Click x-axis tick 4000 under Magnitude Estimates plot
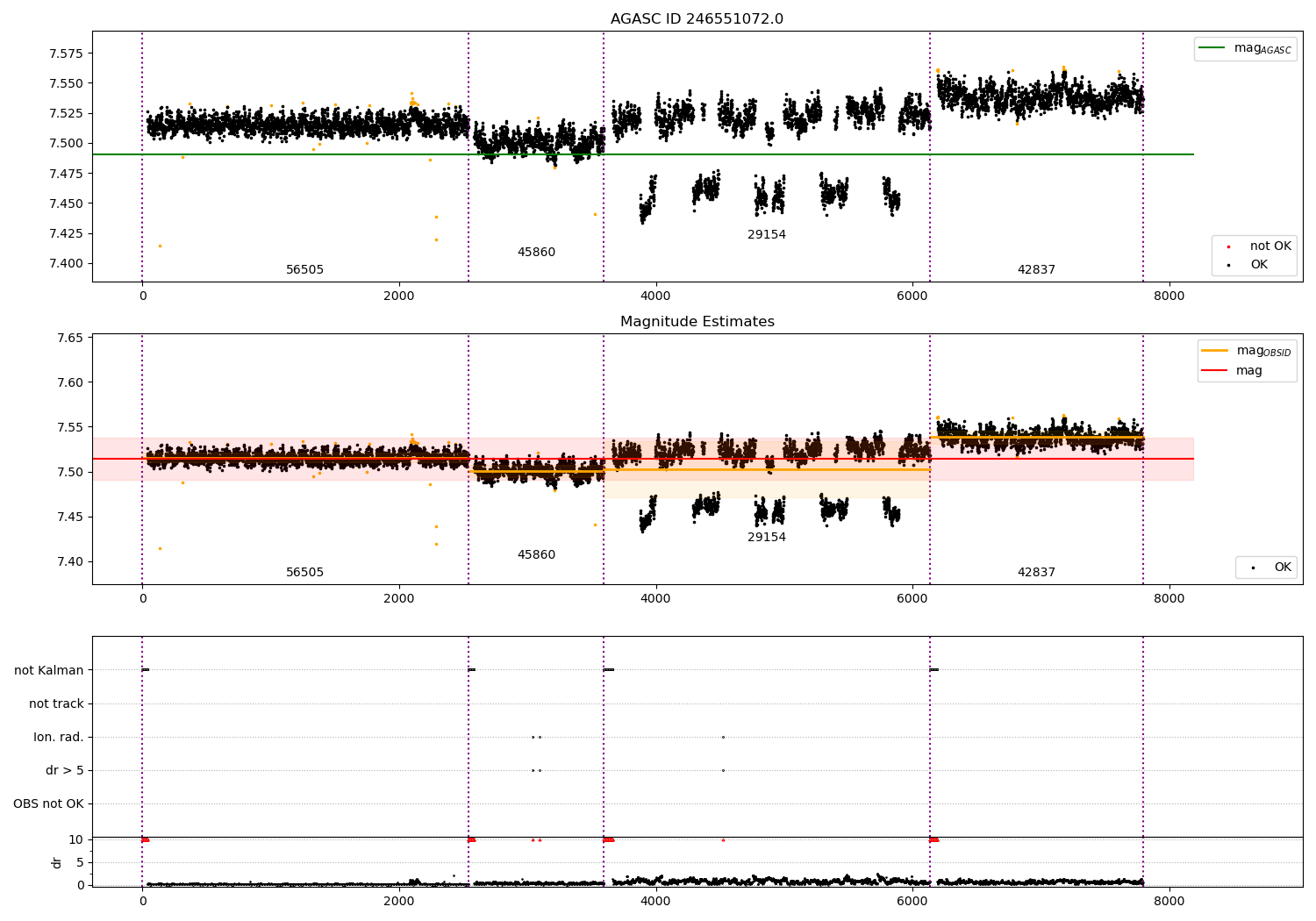This screenshot has height=921, width=1316. [x=655, y=599]
